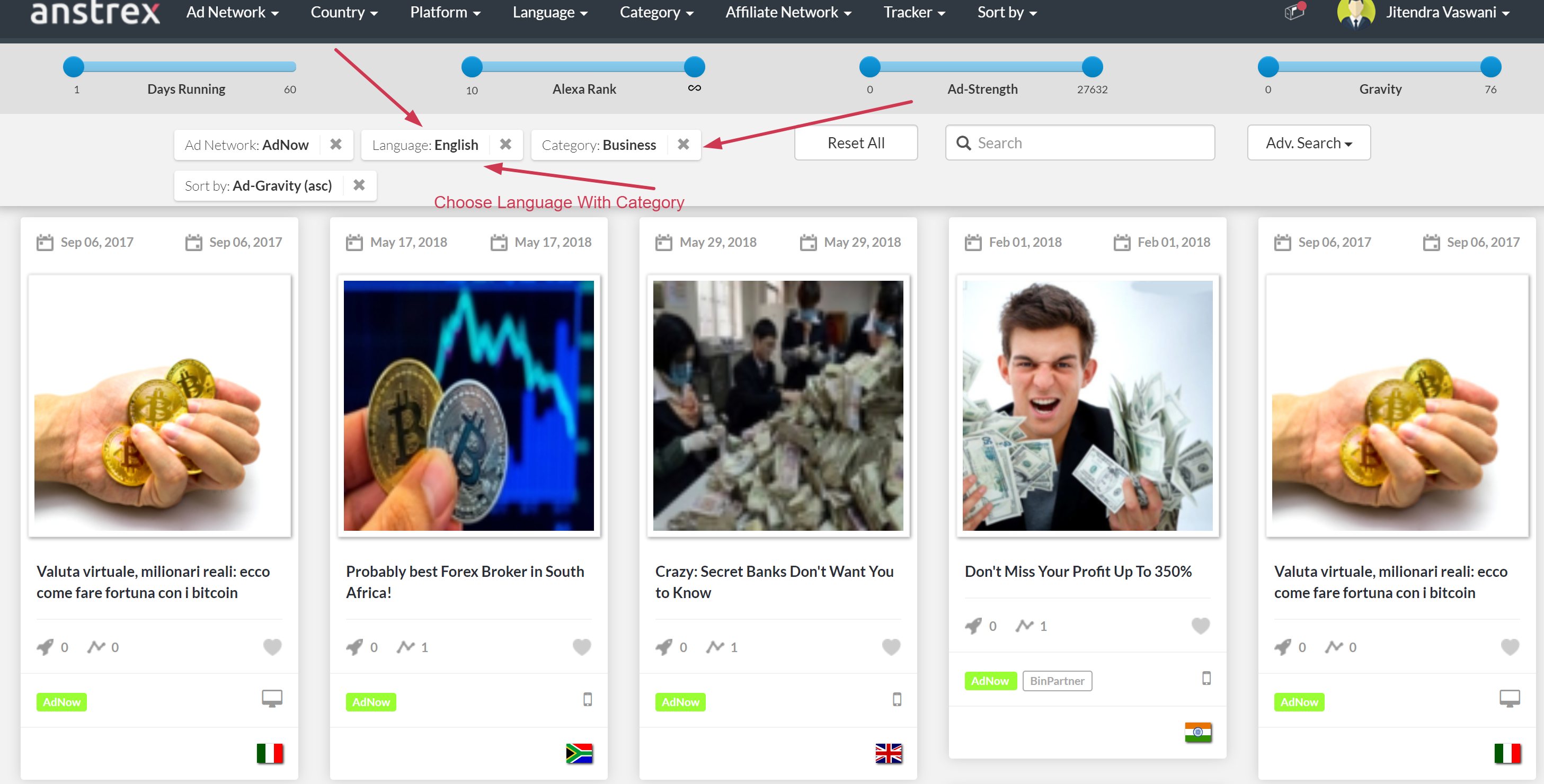This screenshot has width=1544, height=784.
Task: Click the South Africa flag icon
Action: click(x=579, y=753)
